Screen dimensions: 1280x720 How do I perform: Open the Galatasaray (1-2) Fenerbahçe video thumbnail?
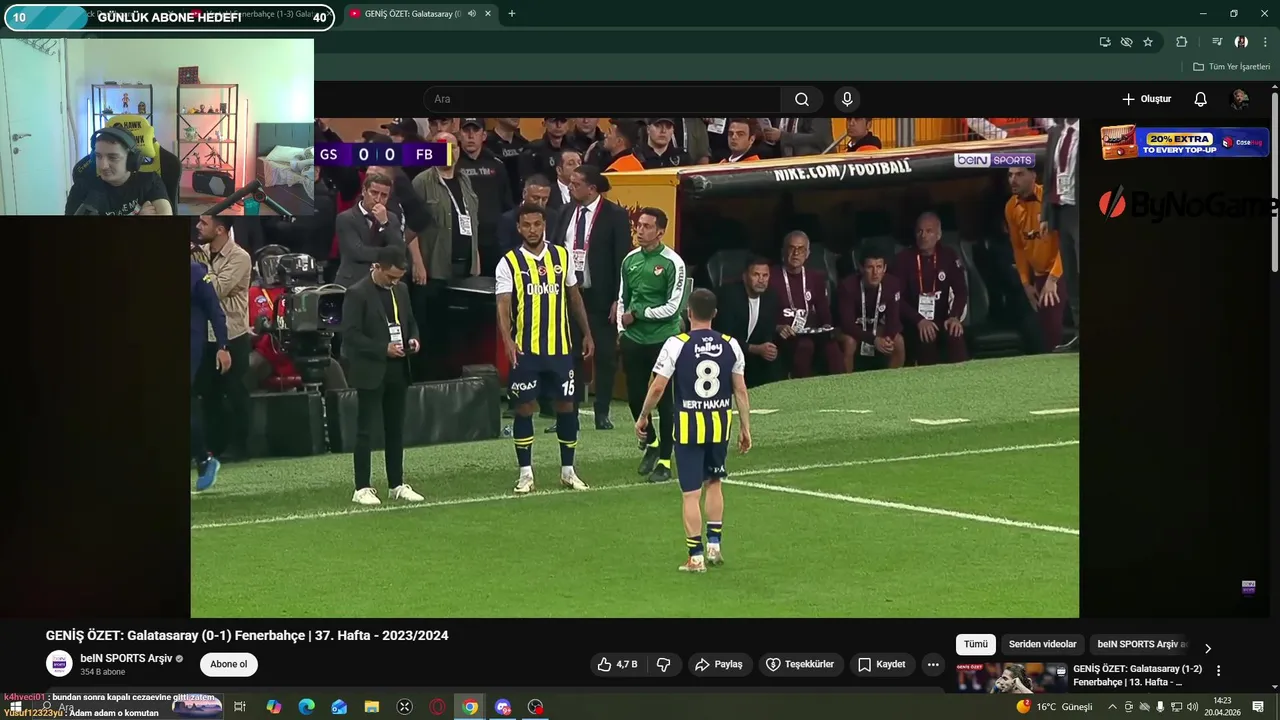(1011, 677)
